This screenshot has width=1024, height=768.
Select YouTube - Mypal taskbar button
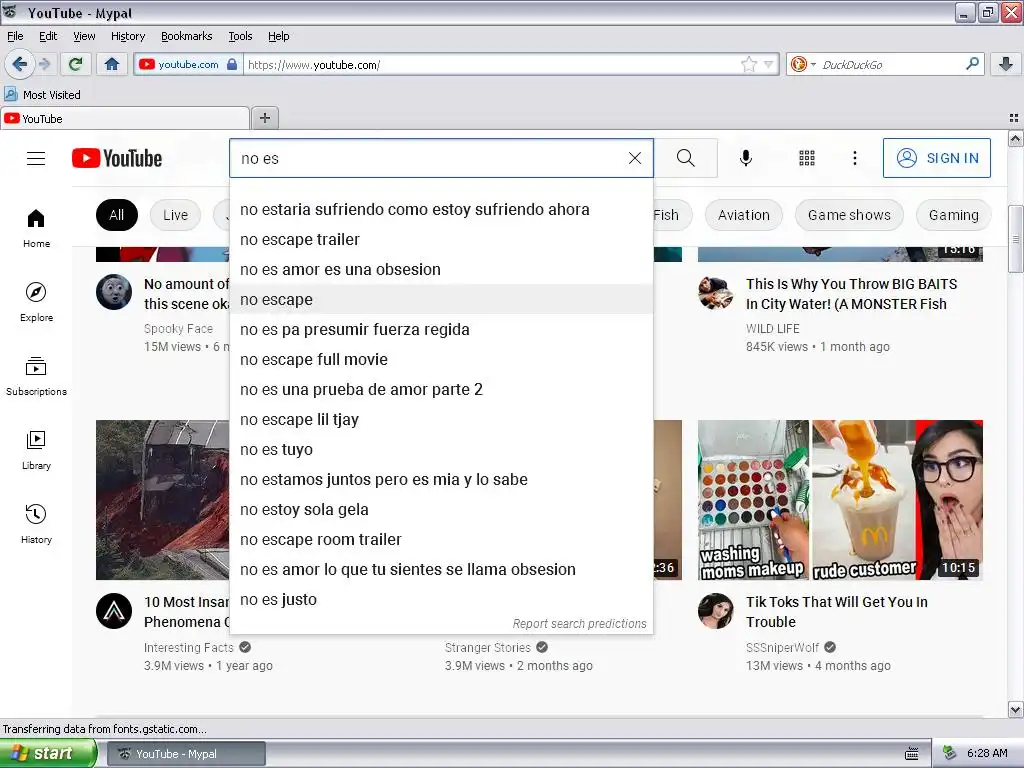click(186, 754)
